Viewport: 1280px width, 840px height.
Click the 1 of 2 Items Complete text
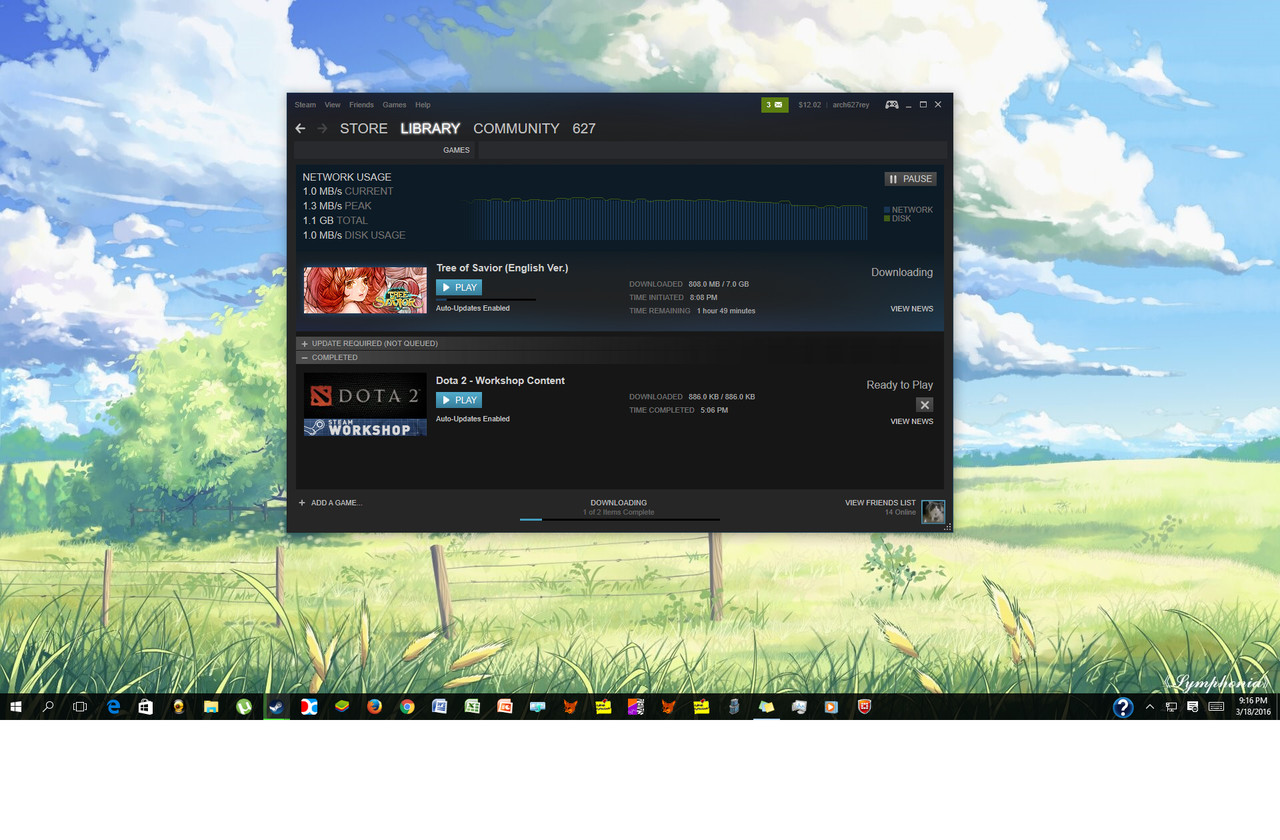pyautogui.click(x=618, y=512)
